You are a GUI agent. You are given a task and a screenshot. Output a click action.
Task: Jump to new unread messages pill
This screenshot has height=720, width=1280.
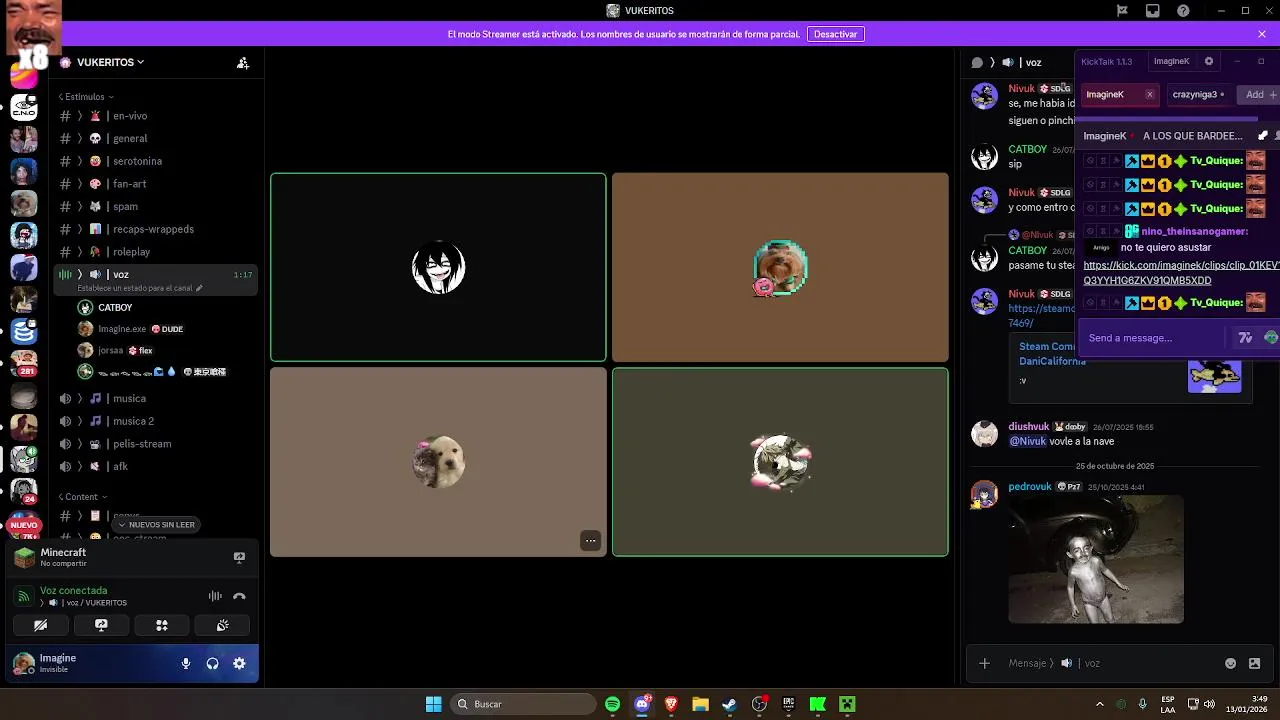(x=156, y=525)
